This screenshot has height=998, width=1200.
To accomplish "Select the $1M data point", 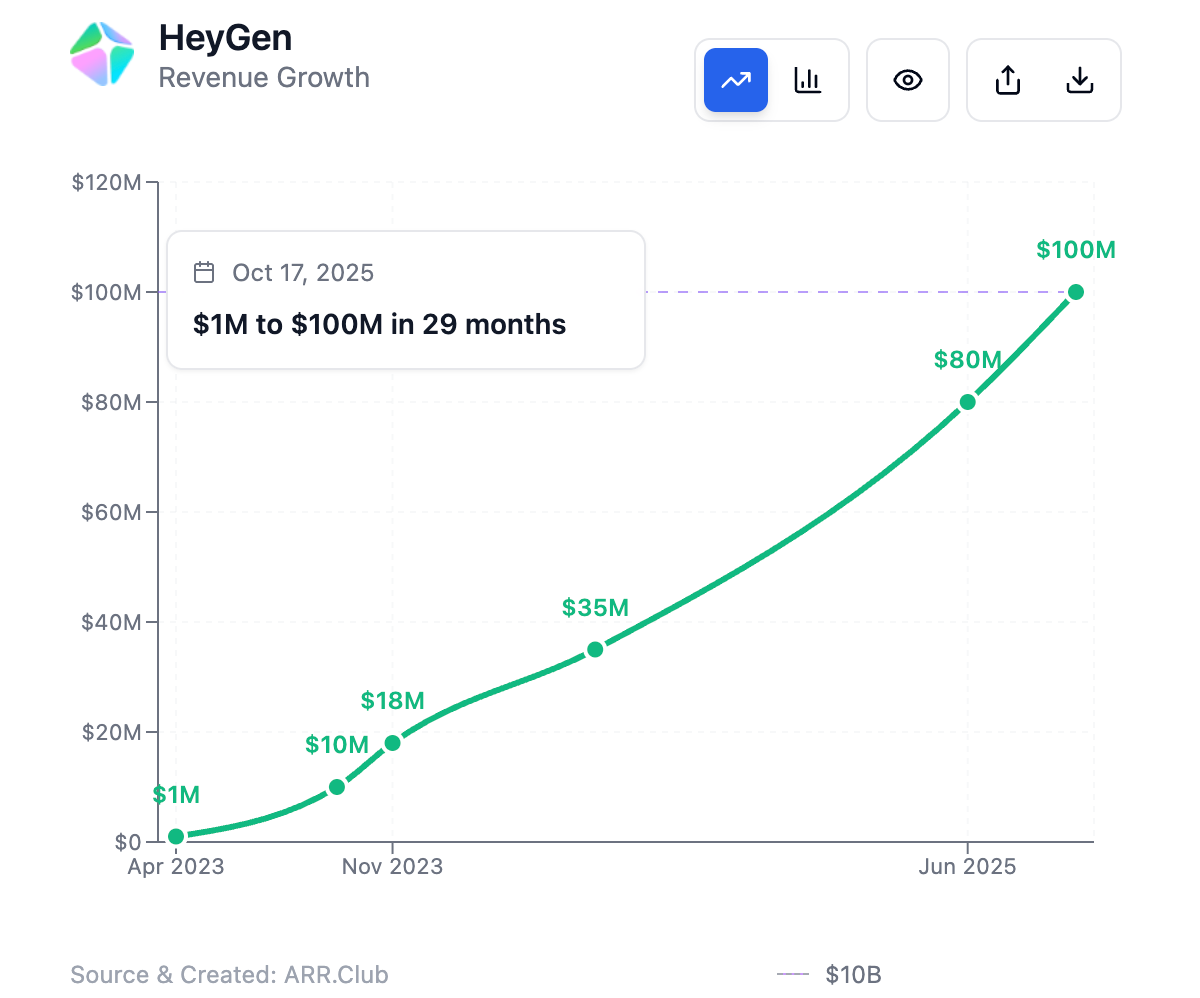I will pyautogui.click(x=176, y=836).
